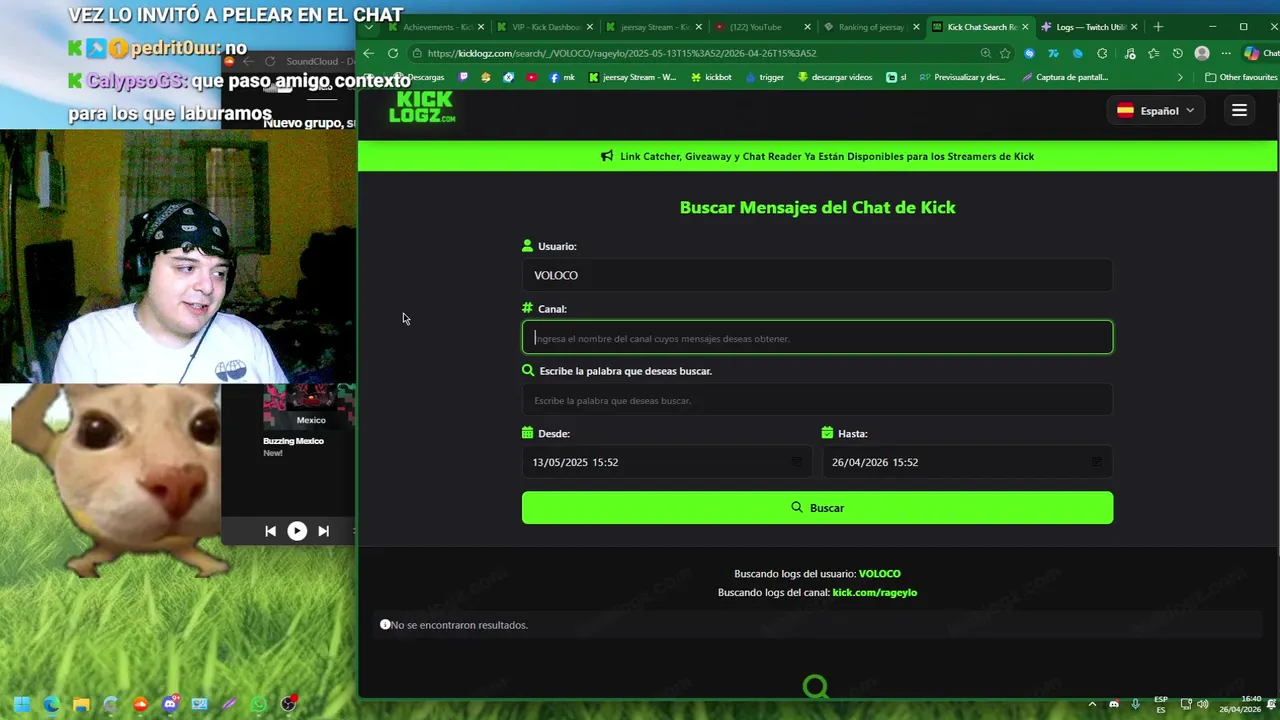Bookmark this page with the star icon
This screenshot has width=1280, height=720.
pos(1005,53)
